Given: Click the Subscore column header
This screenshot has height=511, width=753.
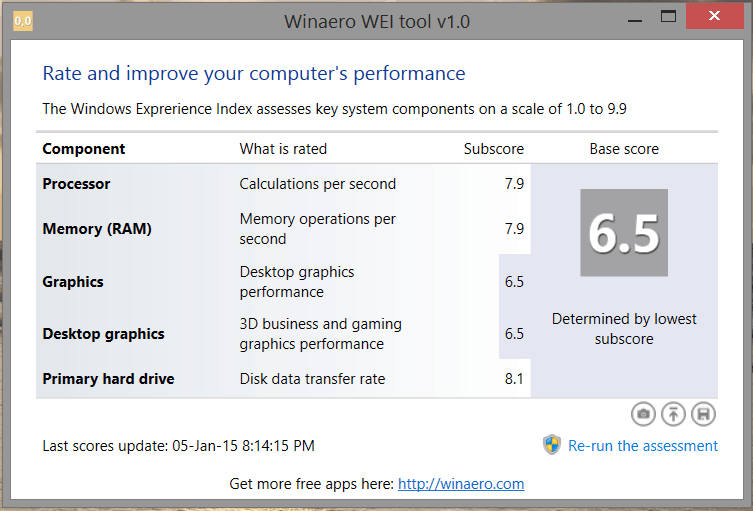Looking at the screenshot, I should click(x=494, y=149).
